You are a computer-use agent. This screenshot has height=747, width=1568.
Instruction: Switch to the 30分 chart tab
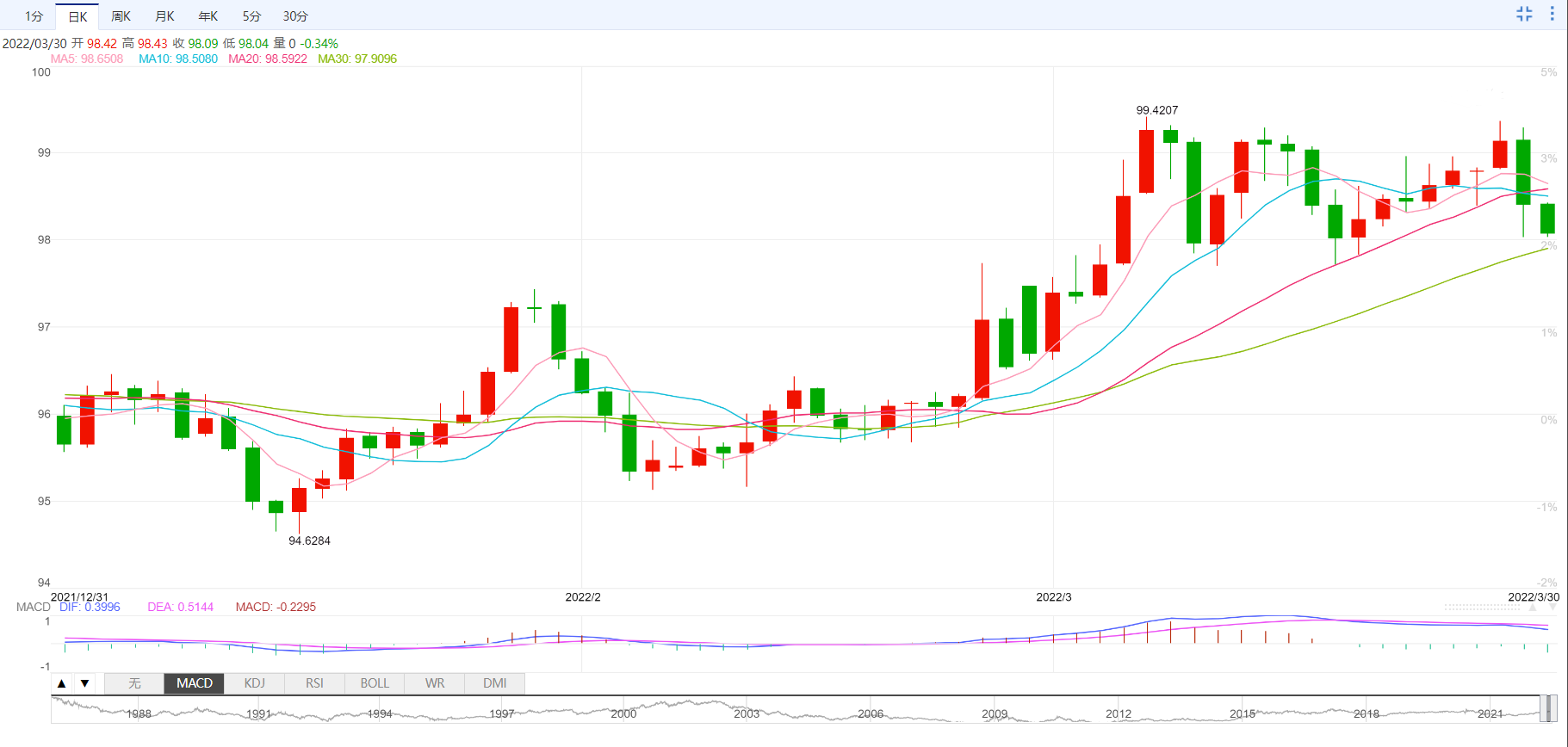pyautogui.click(x=295, y=16)
